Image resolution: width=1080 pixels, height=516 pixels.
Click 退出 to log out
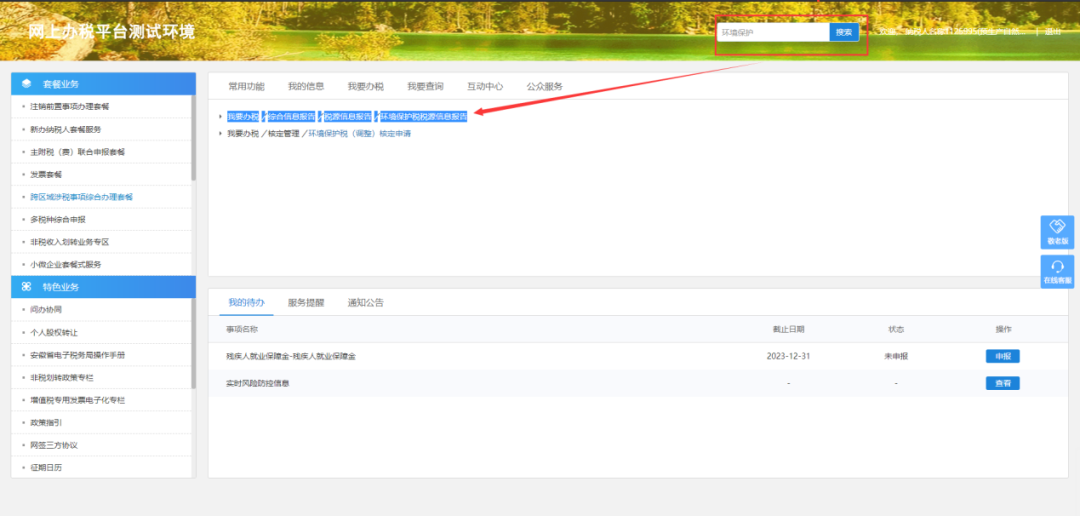[1052, 32]
